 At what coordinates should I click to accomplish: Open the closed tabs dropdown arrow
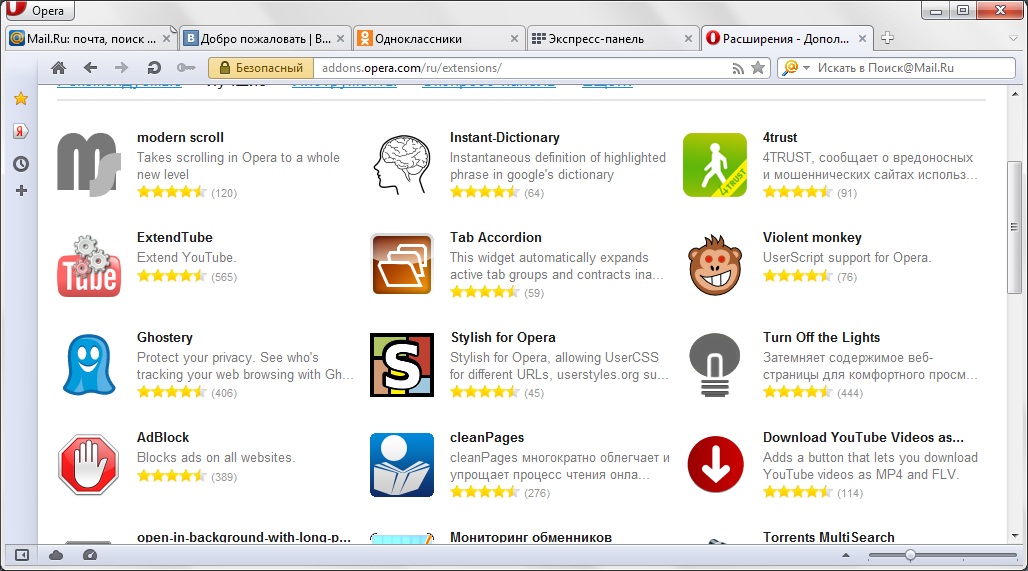coord(1014,39)
